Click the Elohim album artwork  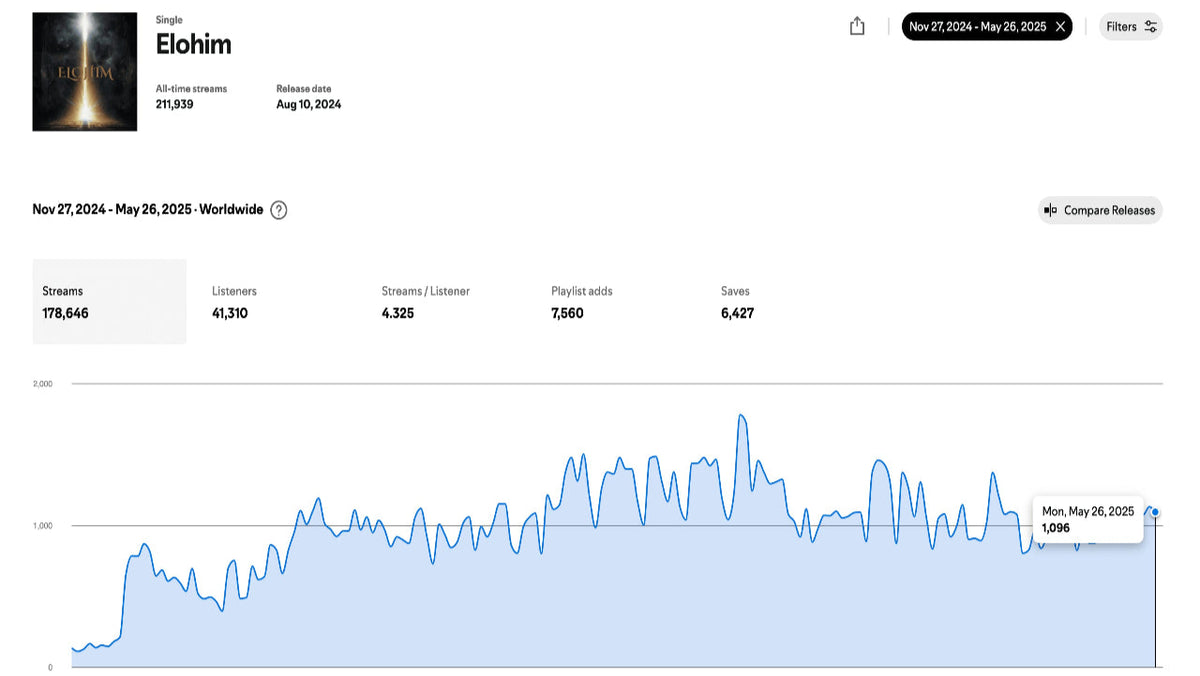pyautogui.click(x=85, y=71)
